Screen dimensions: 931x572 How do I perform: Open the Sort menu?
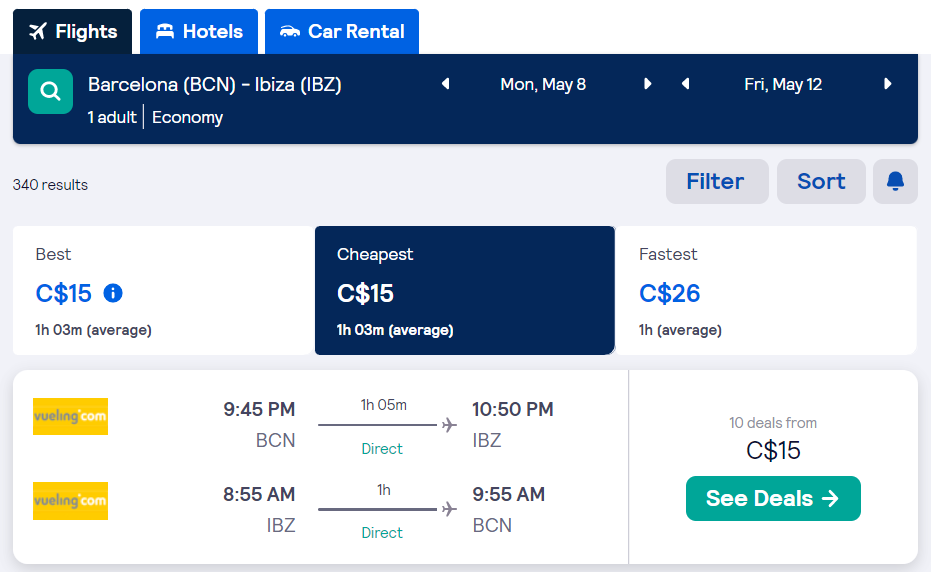point(821,181)
